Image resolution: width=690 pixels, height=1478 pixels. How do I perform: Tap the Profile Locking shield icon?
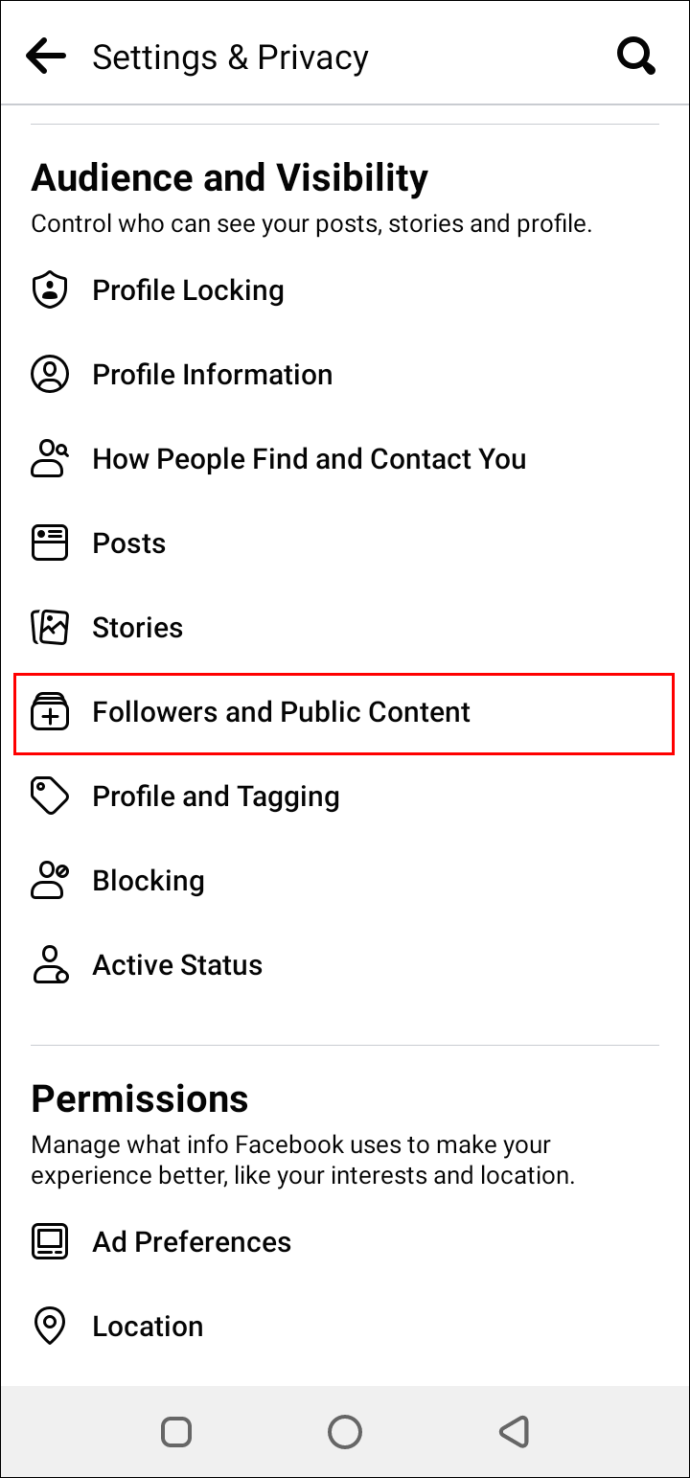[x=50, y=290]
